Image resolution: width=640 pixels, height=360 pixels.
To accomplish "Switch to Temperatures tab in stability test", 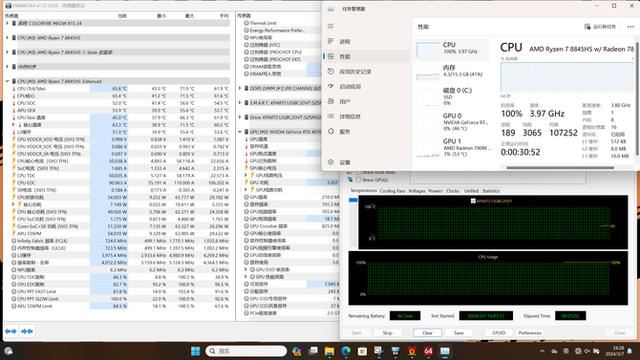I will click(363, 191).
